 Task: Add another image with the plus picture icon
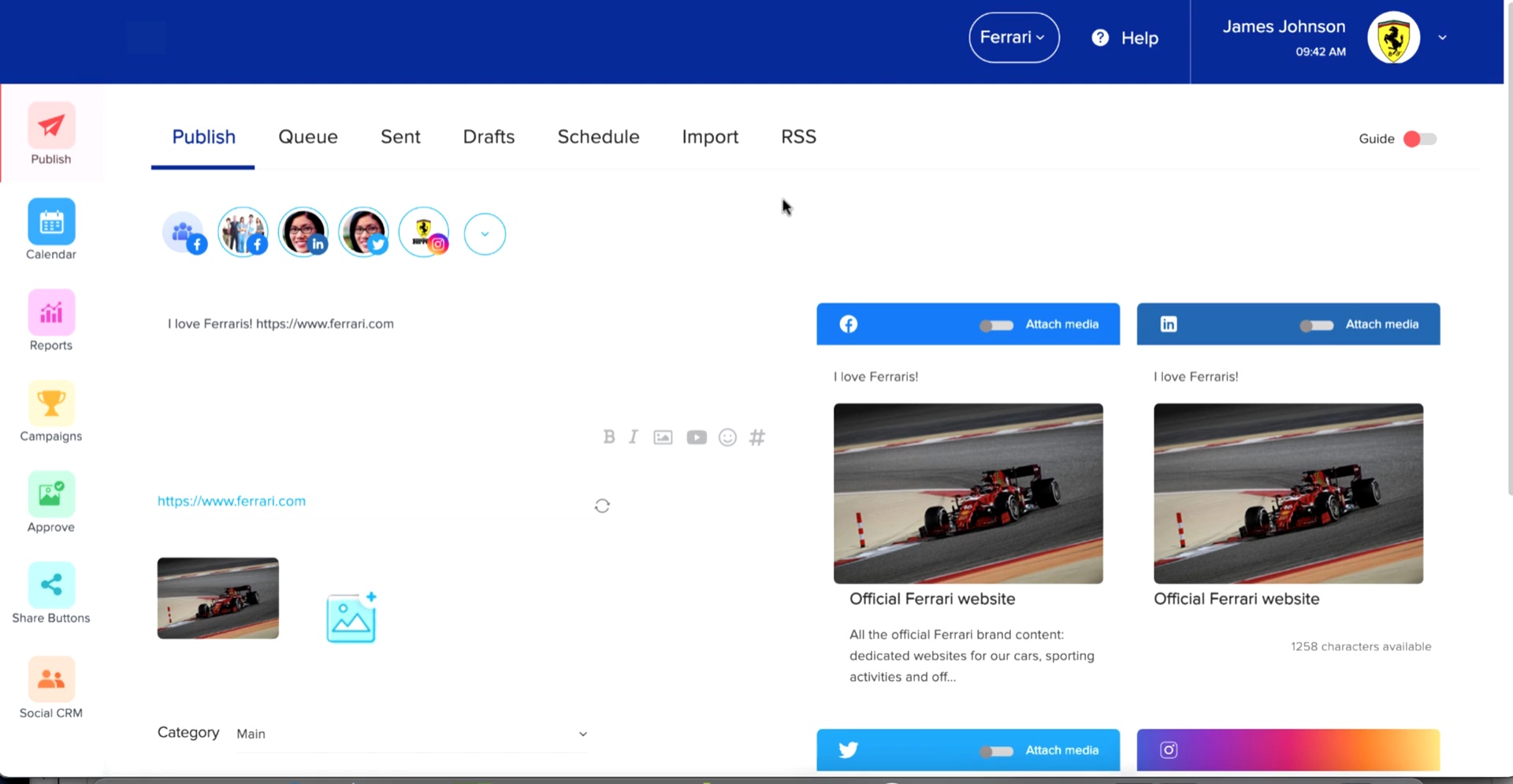pos(351,618)
